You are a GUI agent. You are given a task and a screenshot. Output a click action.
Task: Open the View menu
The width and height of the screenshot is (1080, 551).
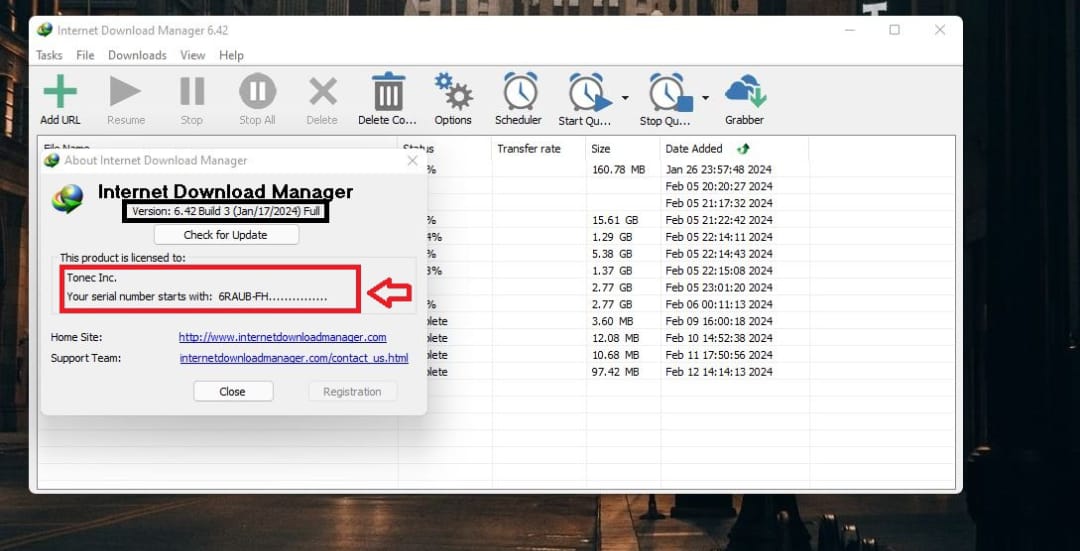pos(193,55)
